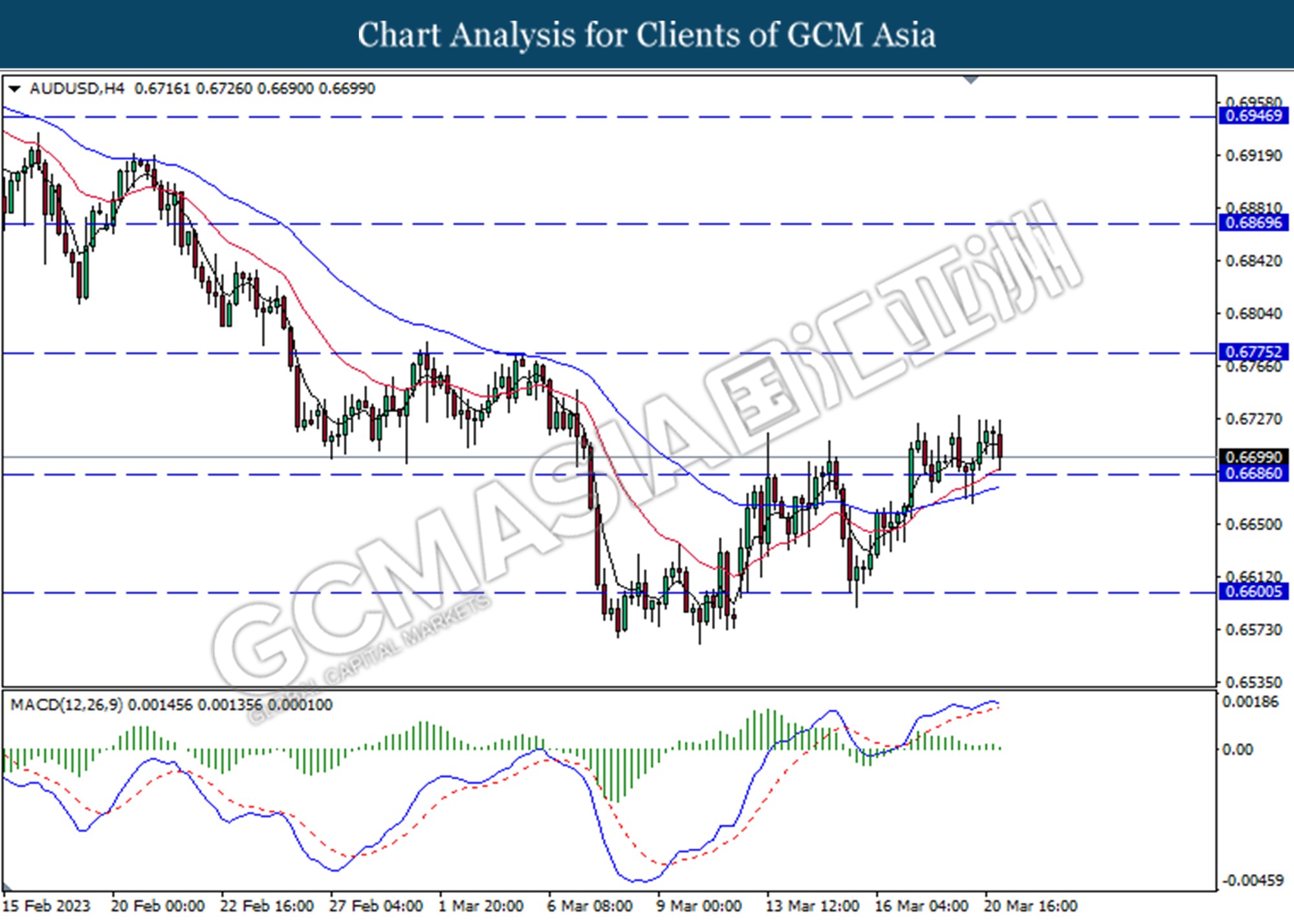The height and width of the screenshot is (924, 1294).
Task: Click the MACD 0.00 scale value
Action: (x=1237, y=749)
